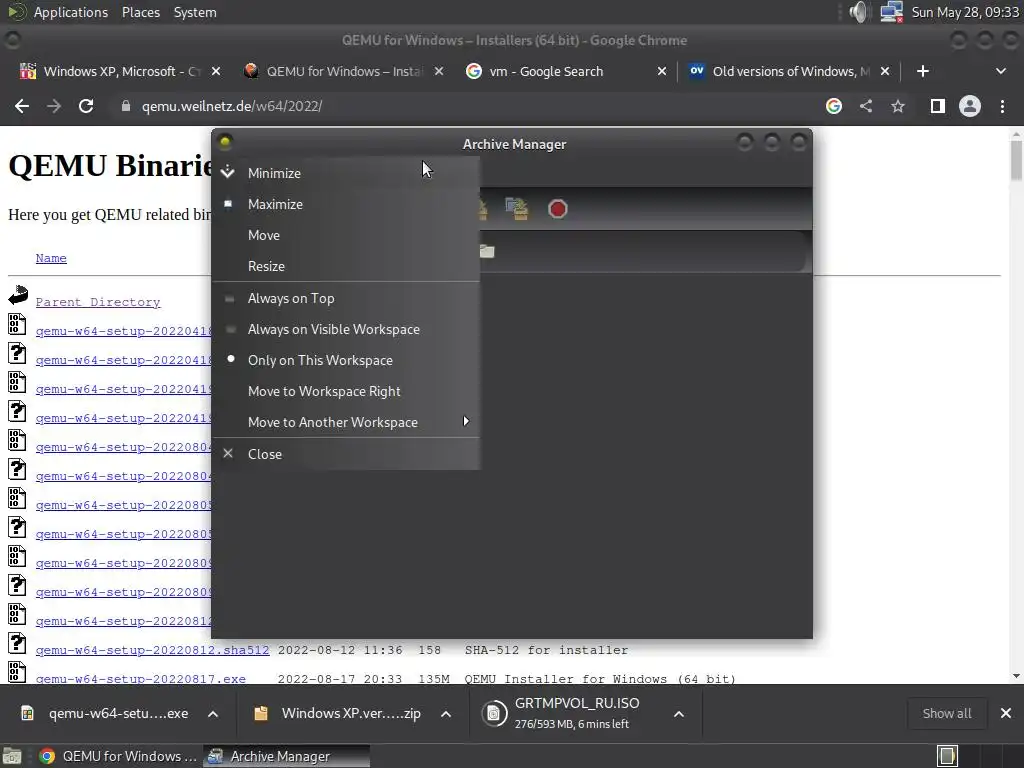
Task: Click the show desktop icon in bottom panel
Action: [12, 756]
